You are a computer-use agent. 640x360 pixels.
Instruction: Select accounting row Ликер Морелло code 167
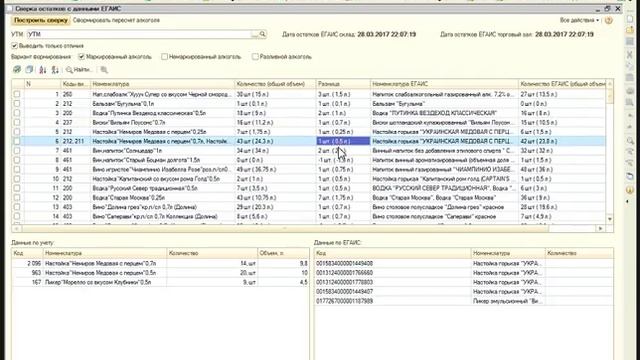pos(160,282)
